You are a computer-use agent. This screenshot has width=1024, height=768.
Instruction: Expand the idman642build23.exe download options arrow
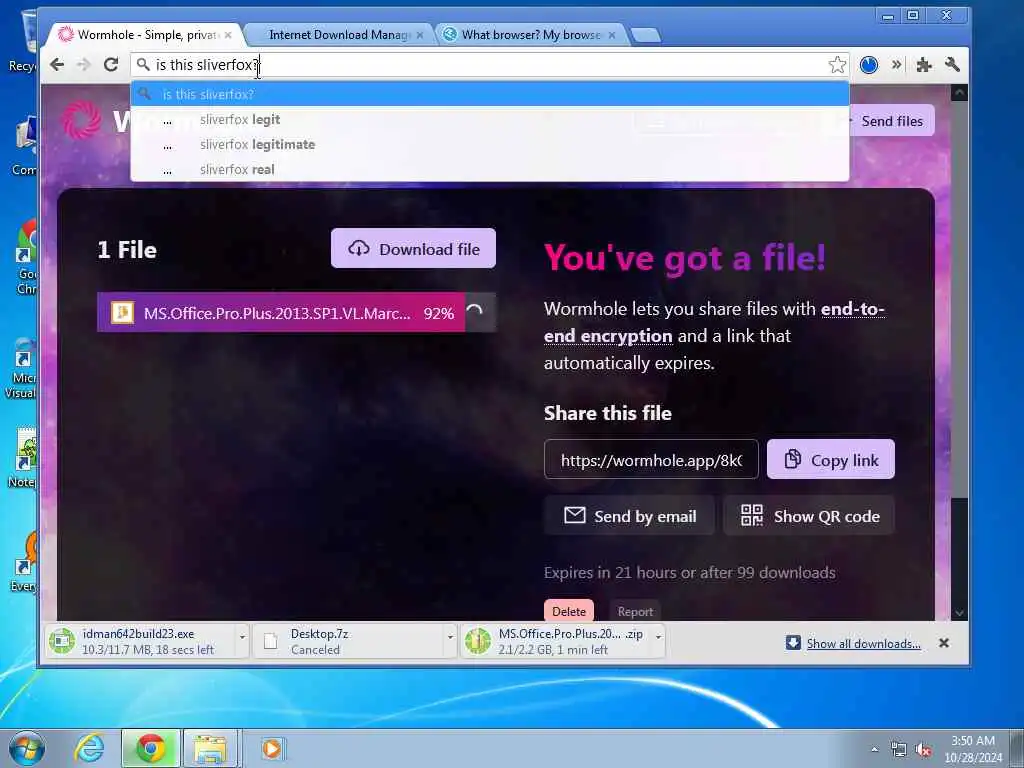coord(242,636)
